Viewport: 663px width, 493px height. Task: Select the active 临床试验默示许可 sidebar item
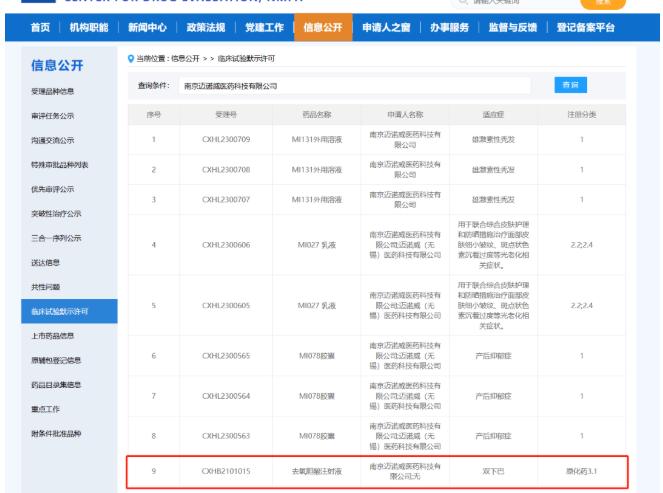click(69, 311)
